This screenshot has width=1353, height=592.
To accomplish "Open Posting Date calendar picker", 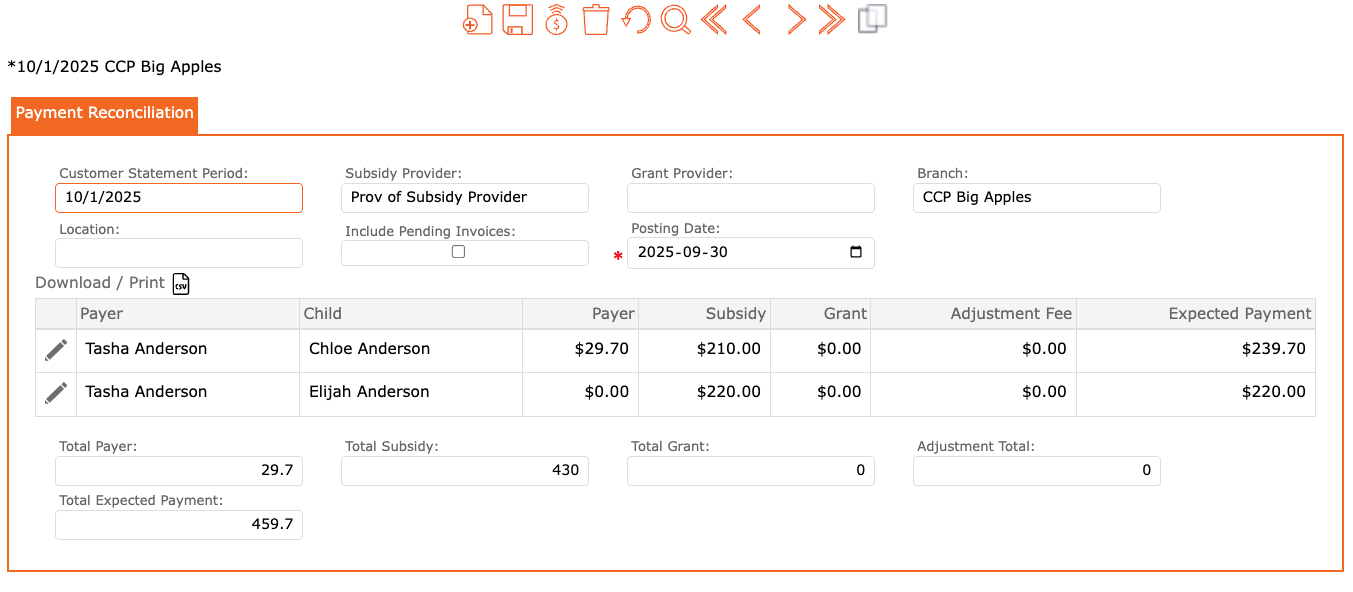I will [855, 253].
